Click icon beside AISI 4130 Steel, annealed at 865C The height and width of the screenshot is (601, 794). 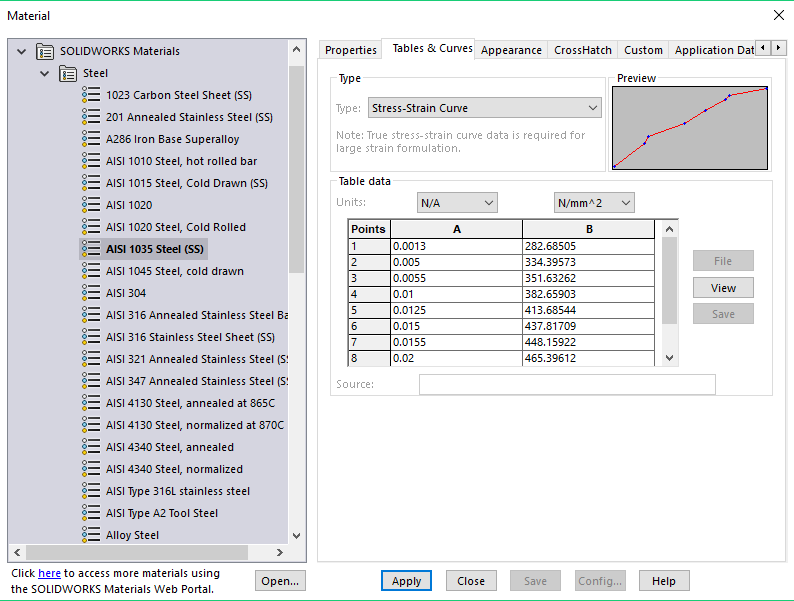click(91, 403)
